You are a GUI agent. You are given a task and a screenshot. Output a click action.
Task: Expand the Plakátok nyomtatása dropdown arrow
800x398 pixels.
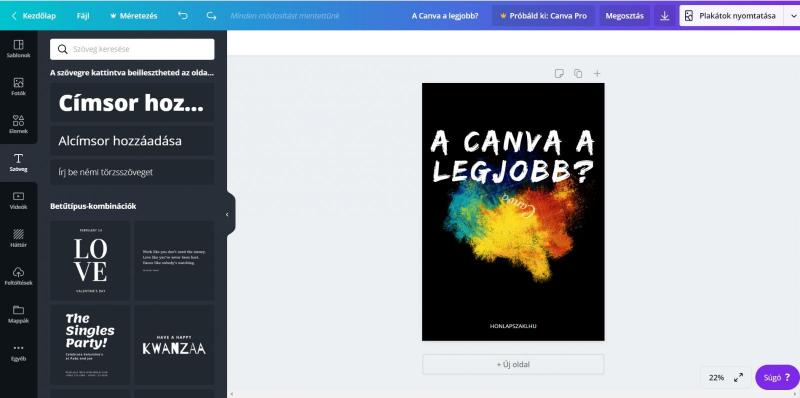pos(793,16)
